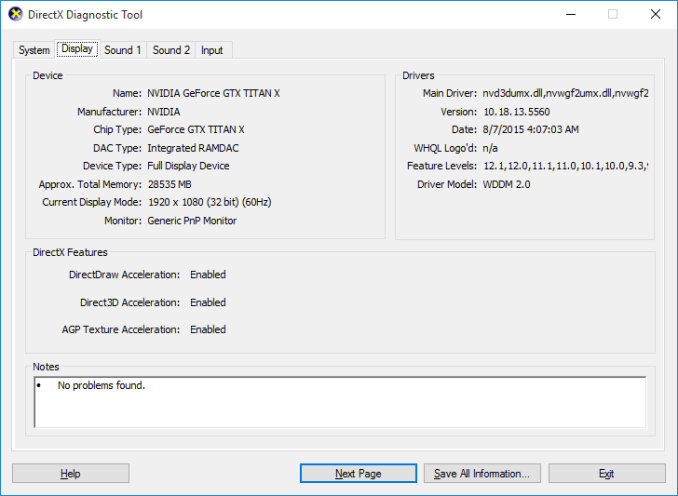Click device name 'NVIDIA GeForce GTX TITAN X'
Screen dimensions: 678x496
pos(214,93)
